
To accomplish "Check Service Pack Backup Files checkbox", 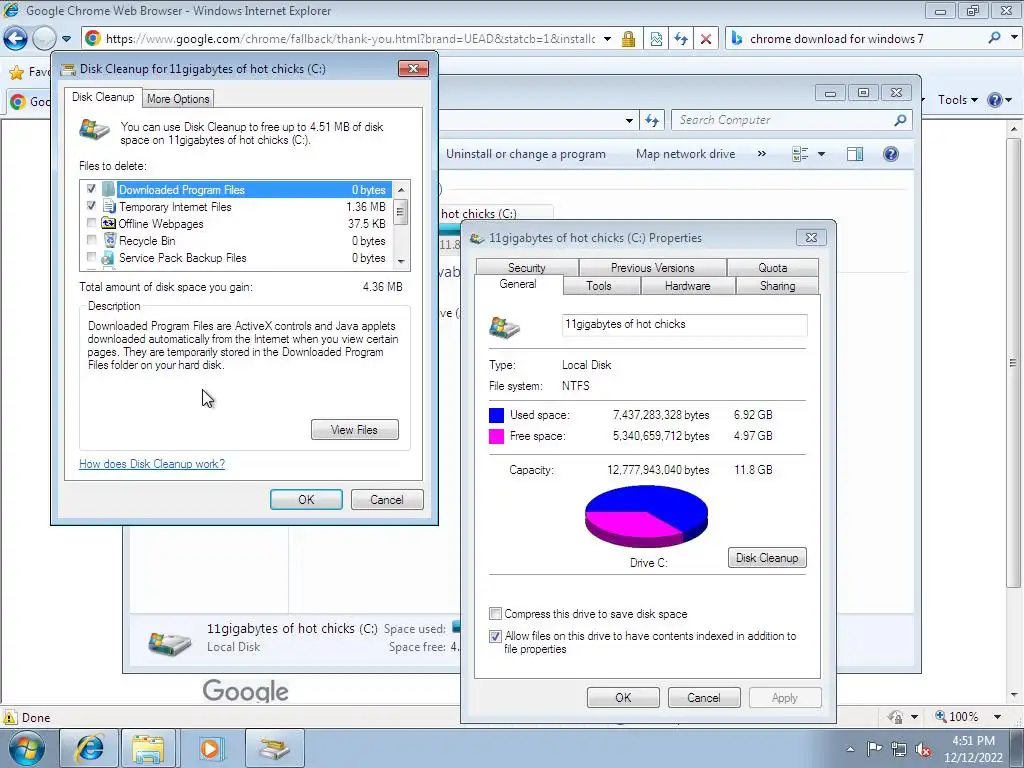I will coord(91,257).
